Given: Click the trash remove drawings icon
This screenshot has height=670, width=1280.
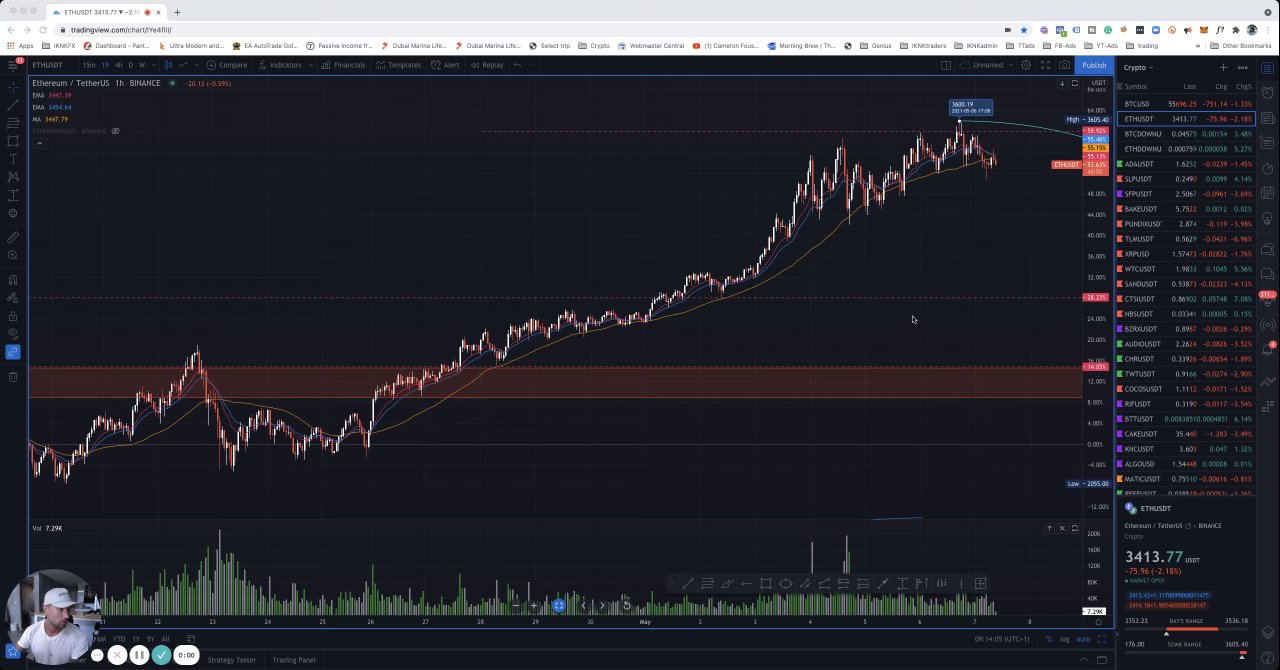Looking at the screenshot, I should point(12,376).
